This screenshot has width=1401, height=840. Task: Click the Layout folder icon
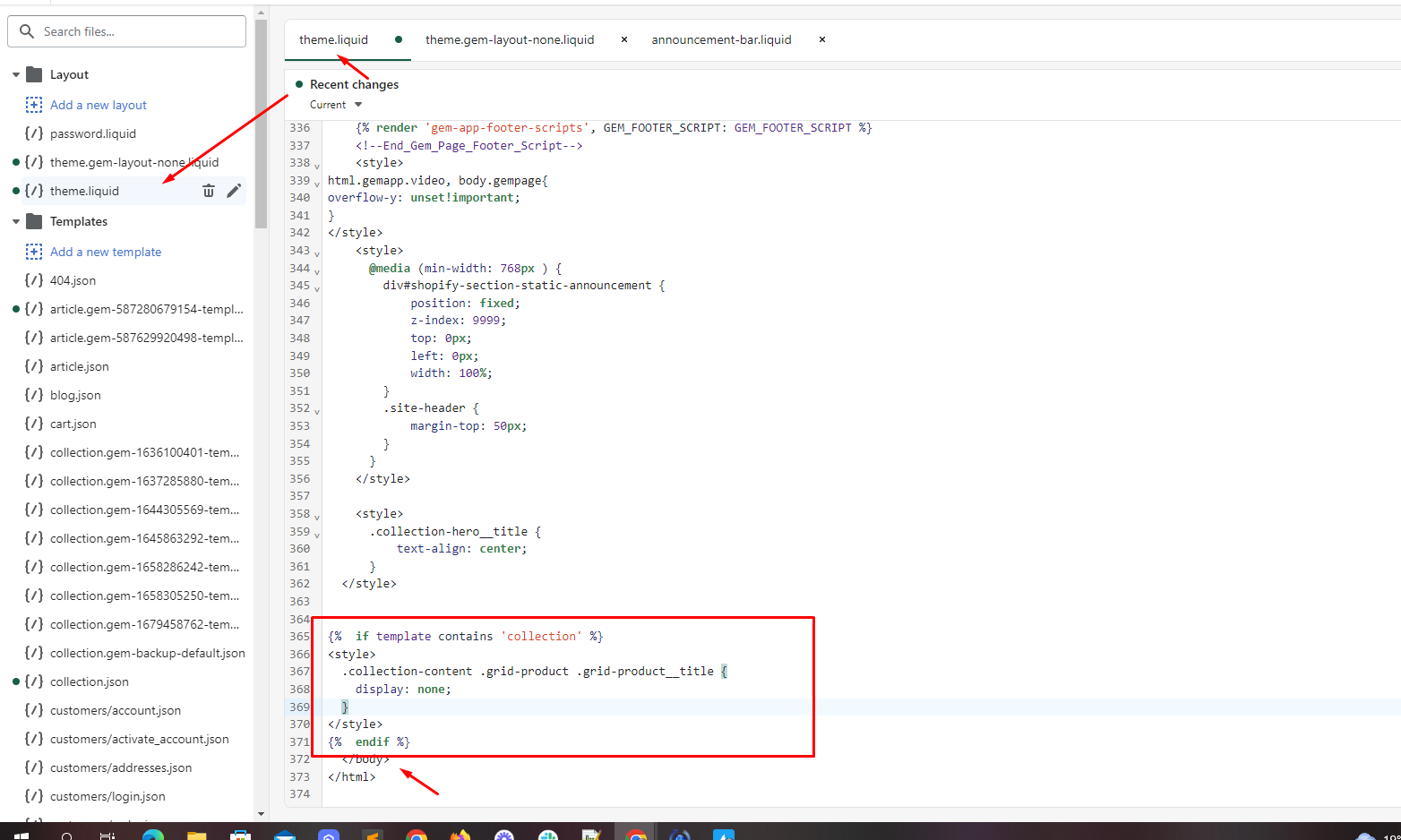34,74
